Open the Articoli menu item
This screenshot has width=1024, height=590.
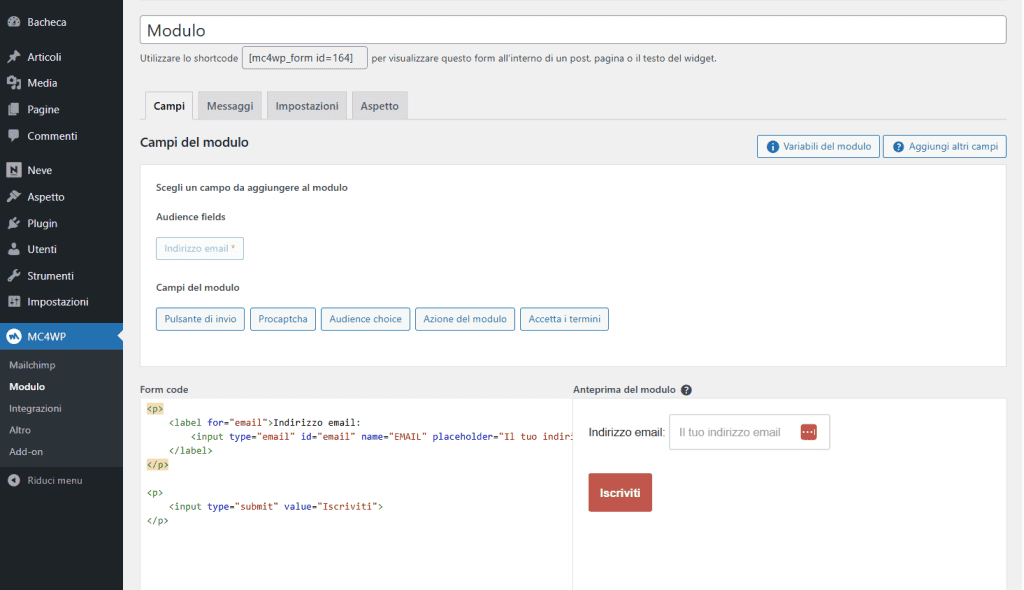click(x=61, y=57)
